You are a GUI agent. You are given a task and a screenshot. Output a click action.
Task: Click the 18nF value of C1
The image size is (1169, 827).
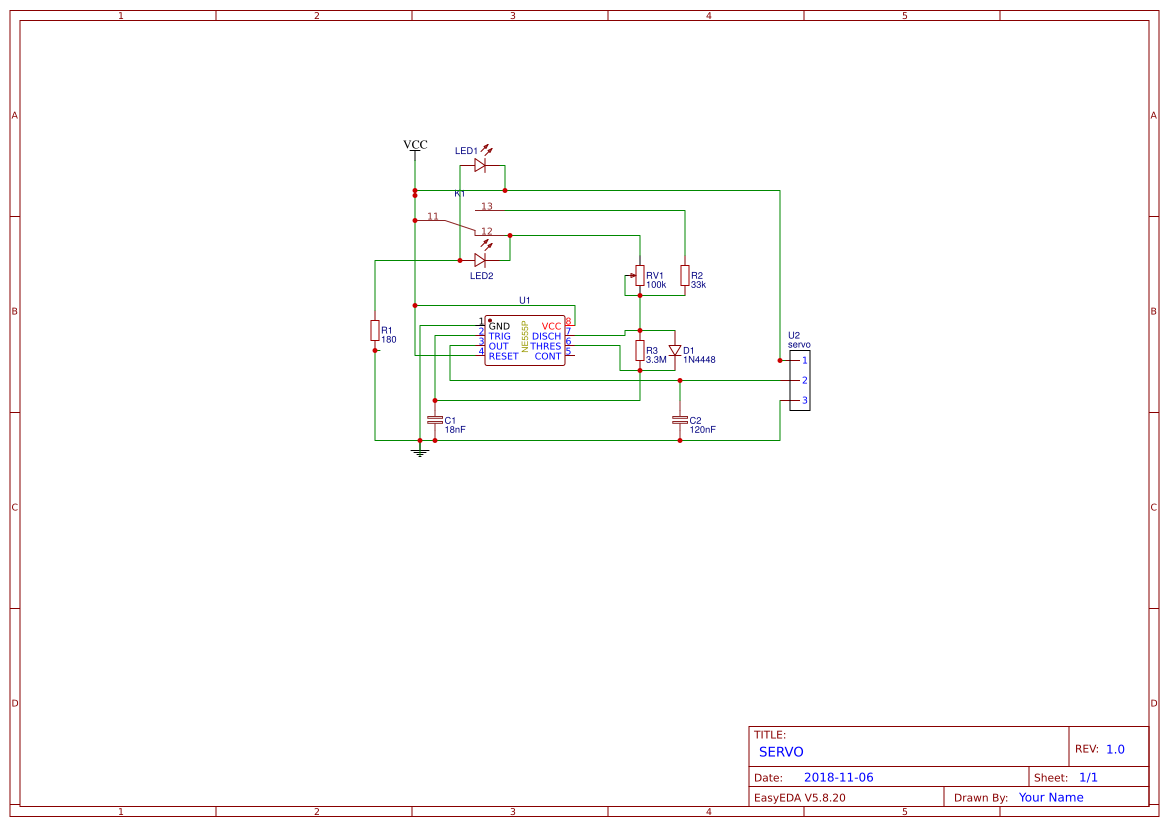coord(455,430)
